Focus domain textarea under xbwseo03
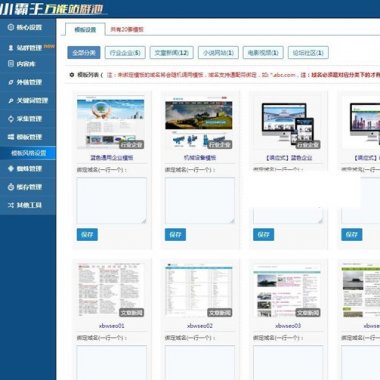Viewport: 380px width, 380px height. (x=288, y=363)
